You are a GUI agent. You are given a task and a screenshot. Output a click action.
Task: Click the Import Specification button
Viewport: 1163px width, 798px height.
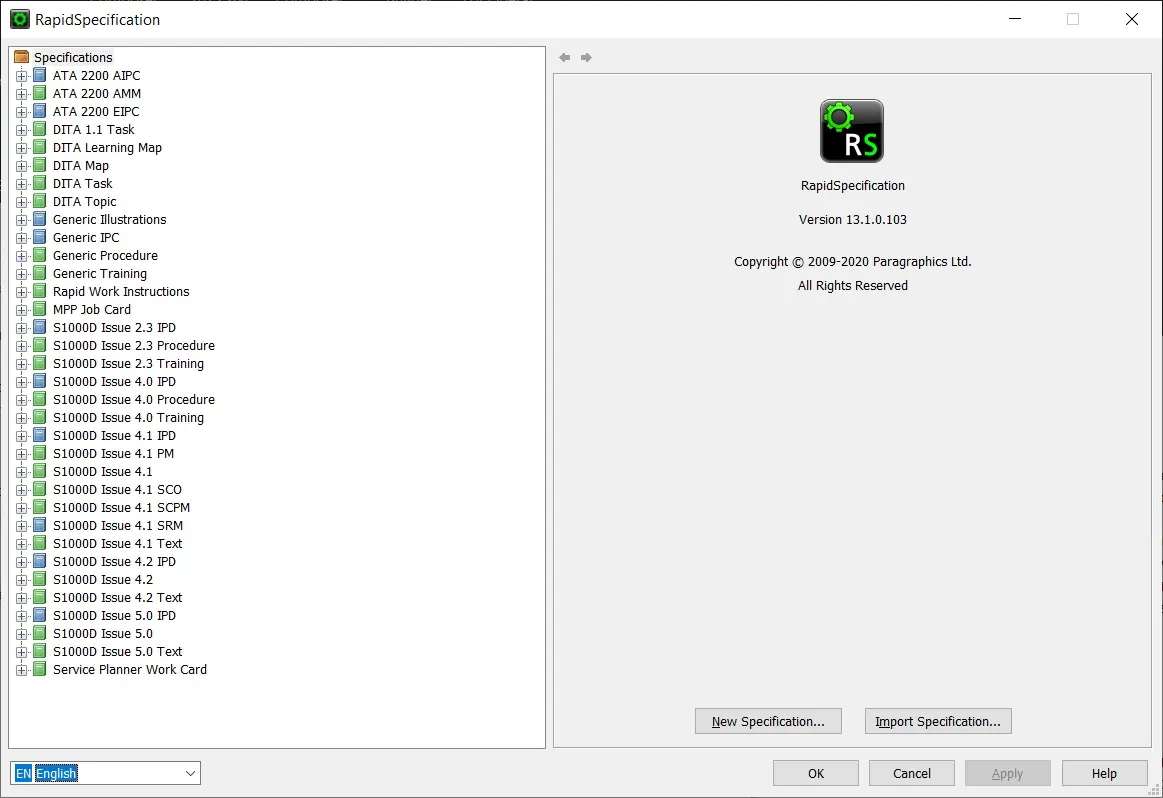[x=938, y=722]
